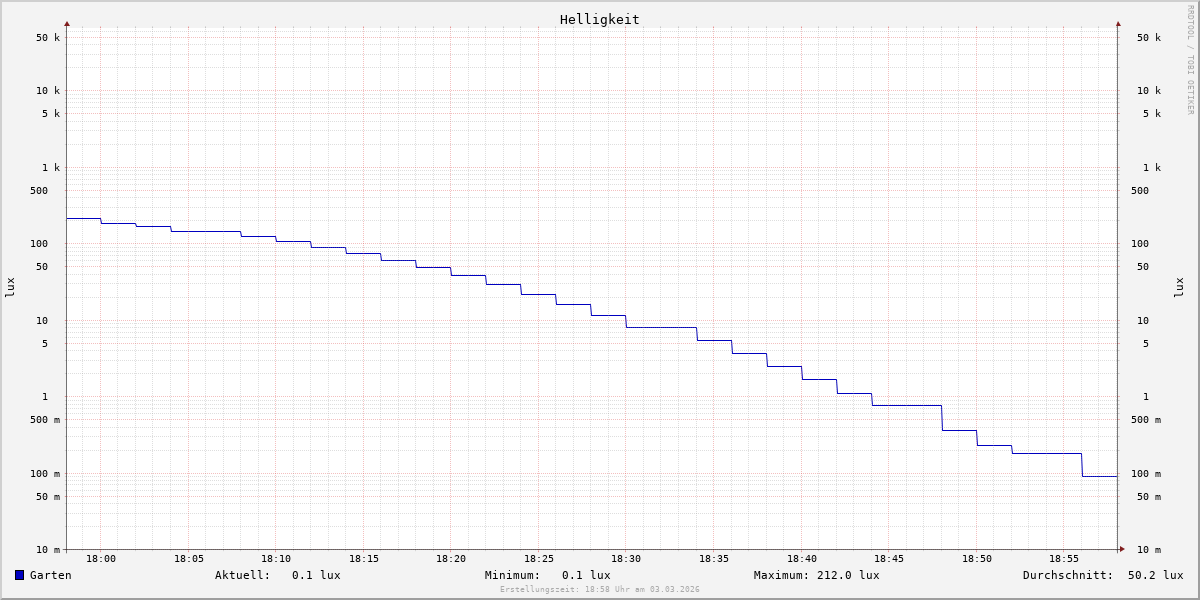
Task: Click the Aktuell 0.1 lux value
Action: point(316,575)
